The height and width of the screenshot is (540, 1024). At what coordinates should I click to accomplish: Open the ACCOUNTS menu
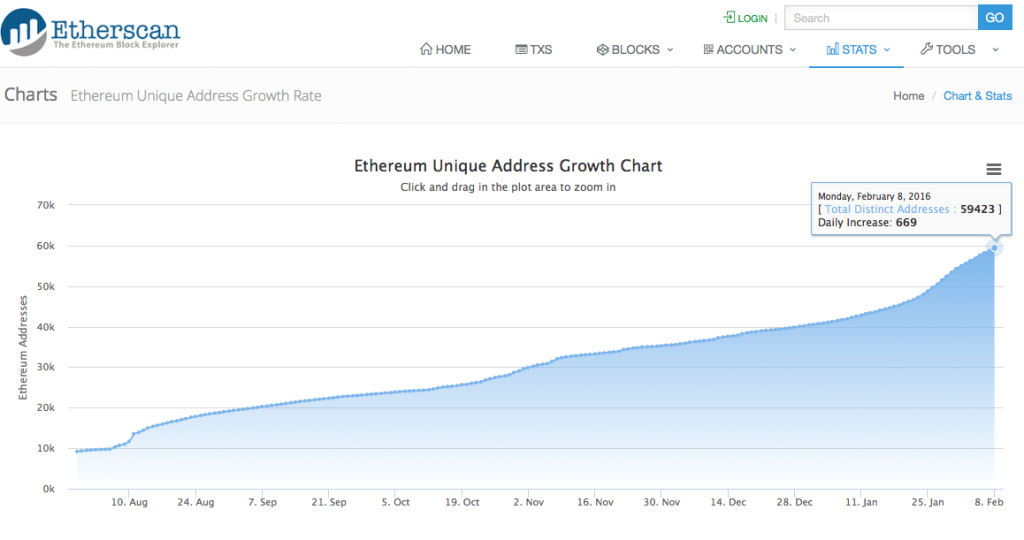(750, 50)
